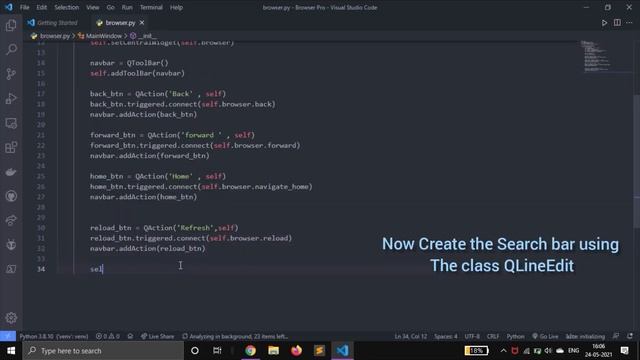Open the Selection menu

(x=67, y=7)
